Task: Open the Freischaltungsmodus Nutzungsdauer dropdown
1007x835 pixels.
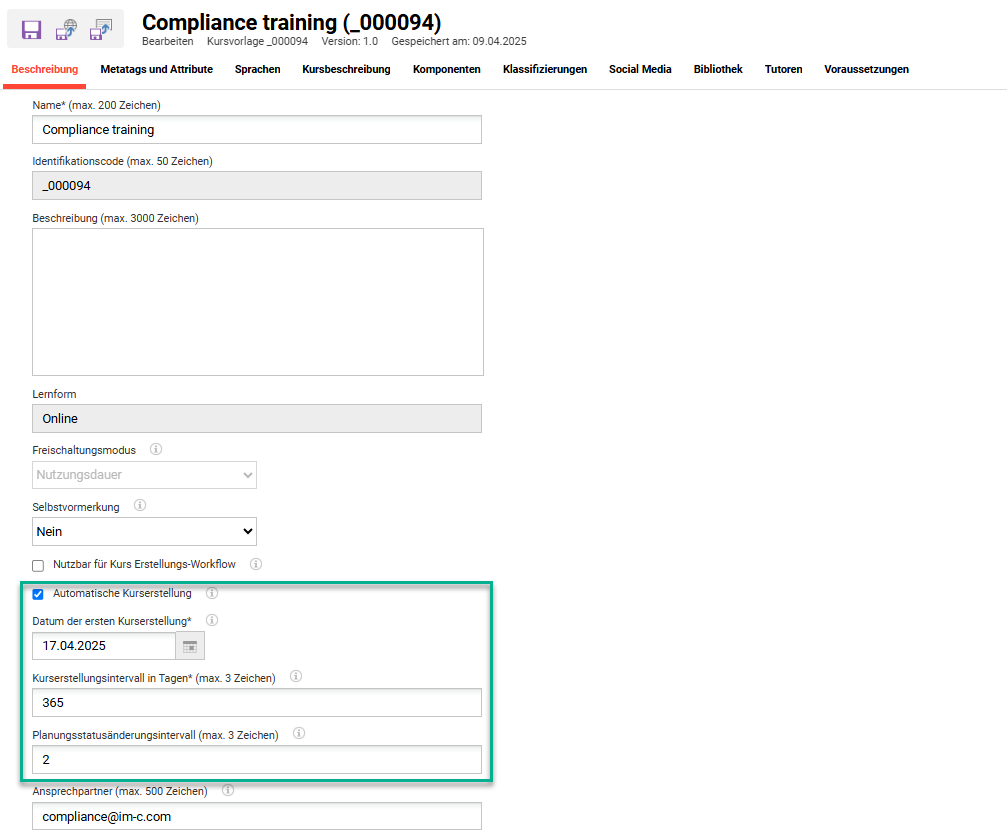Action: coord(144,475)
